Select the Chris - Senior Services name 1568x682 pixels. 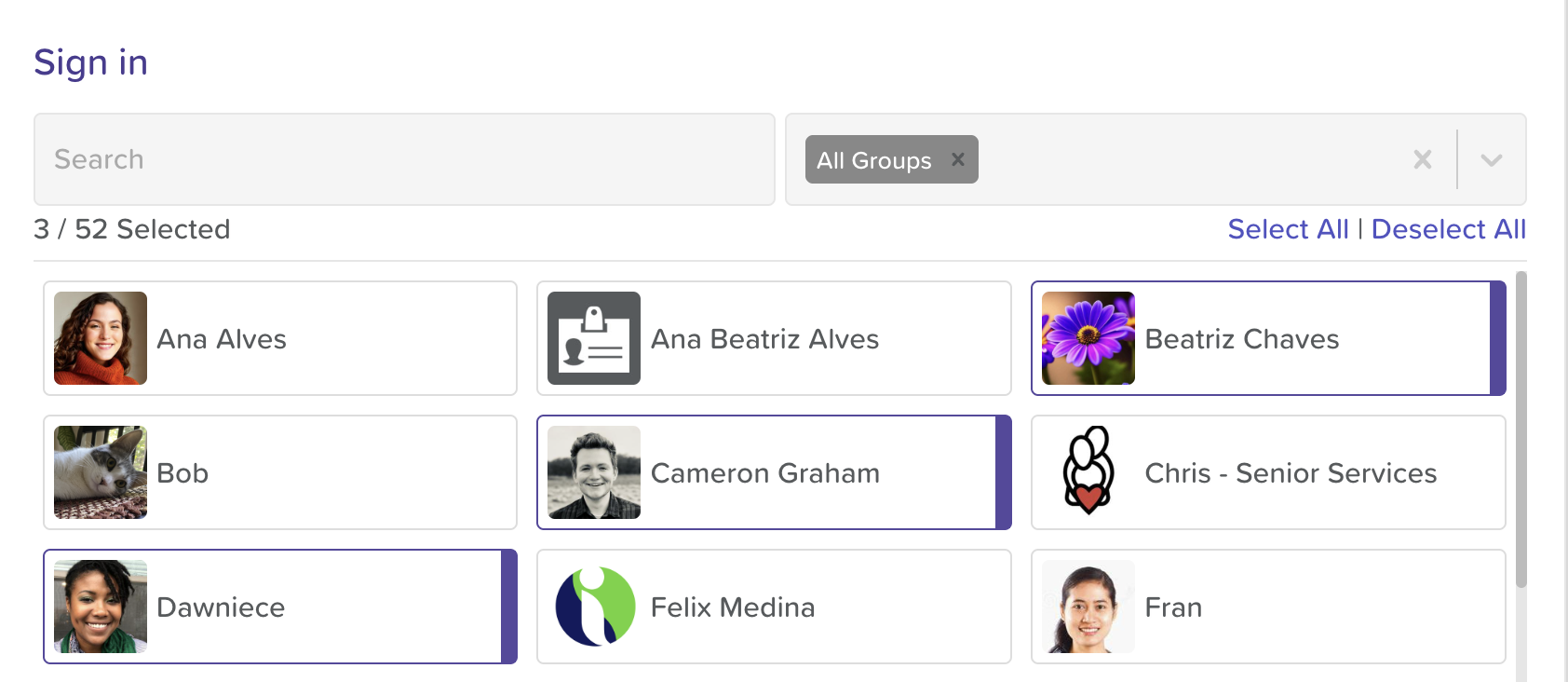[x=1291, y=473]
